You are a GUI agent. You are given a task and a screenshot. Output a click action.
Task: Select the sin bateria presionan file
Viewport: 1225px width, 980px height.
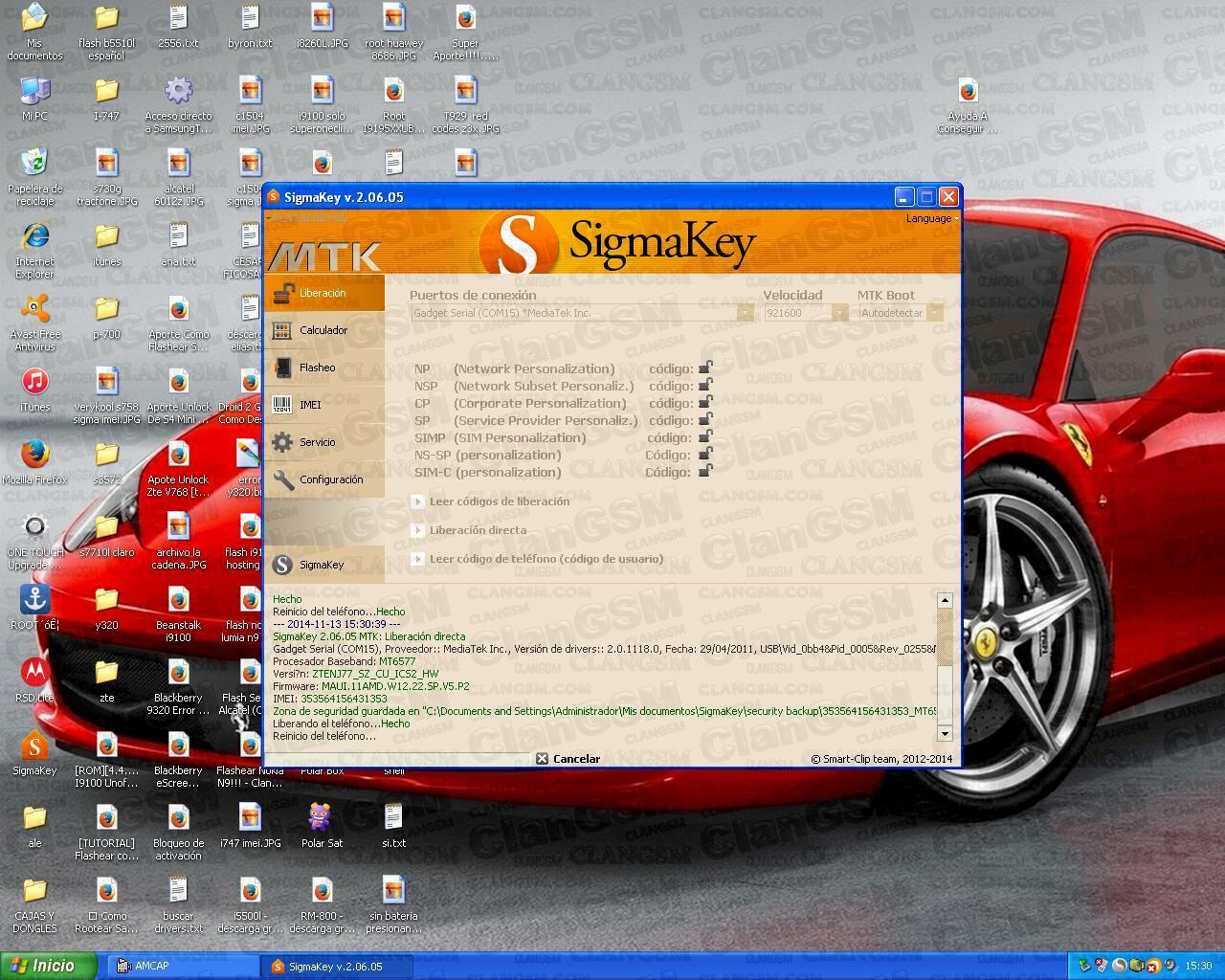coord(393,904)
